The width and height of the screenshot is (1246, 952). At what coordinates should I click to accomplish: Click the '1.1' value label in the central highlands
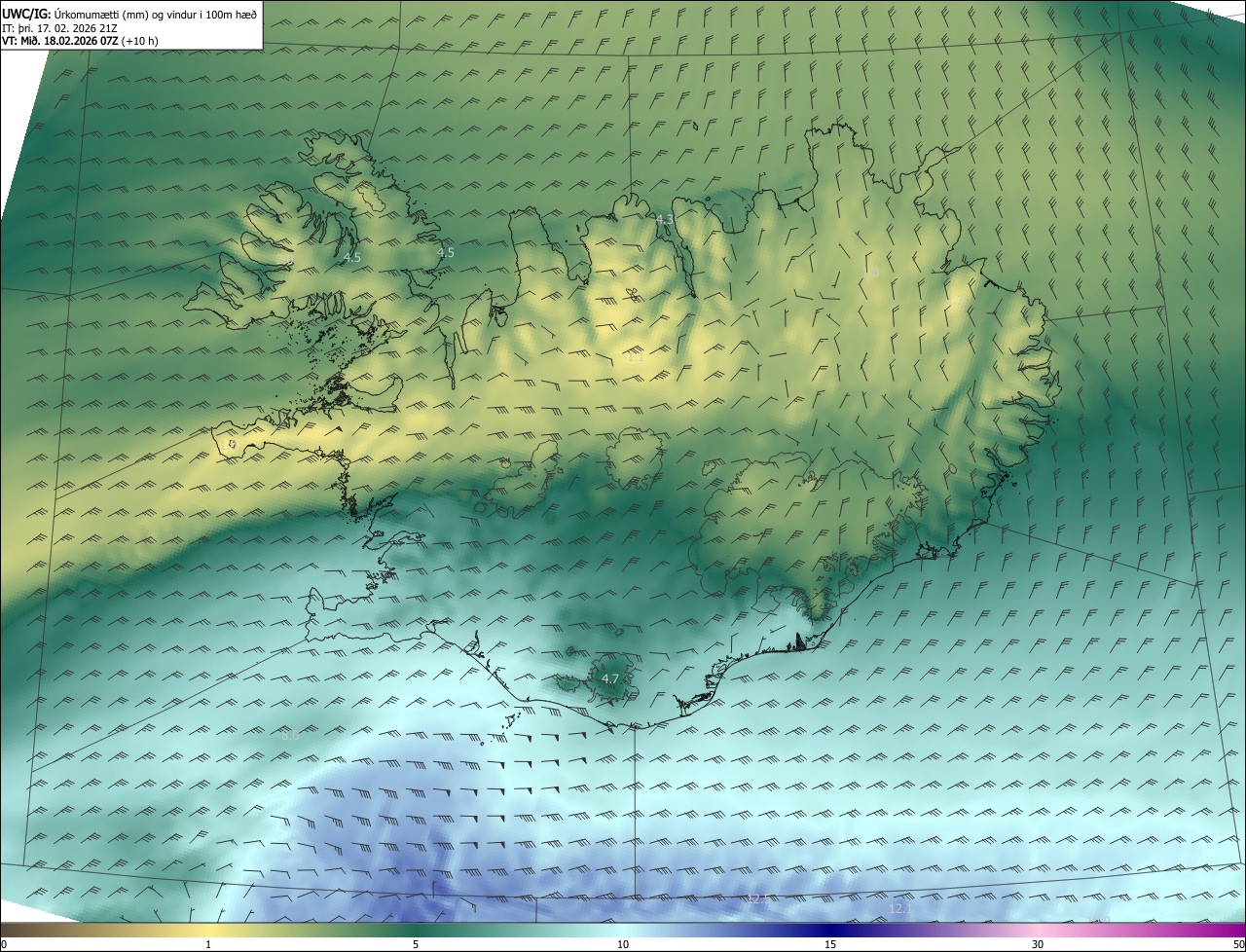[636, 357]
